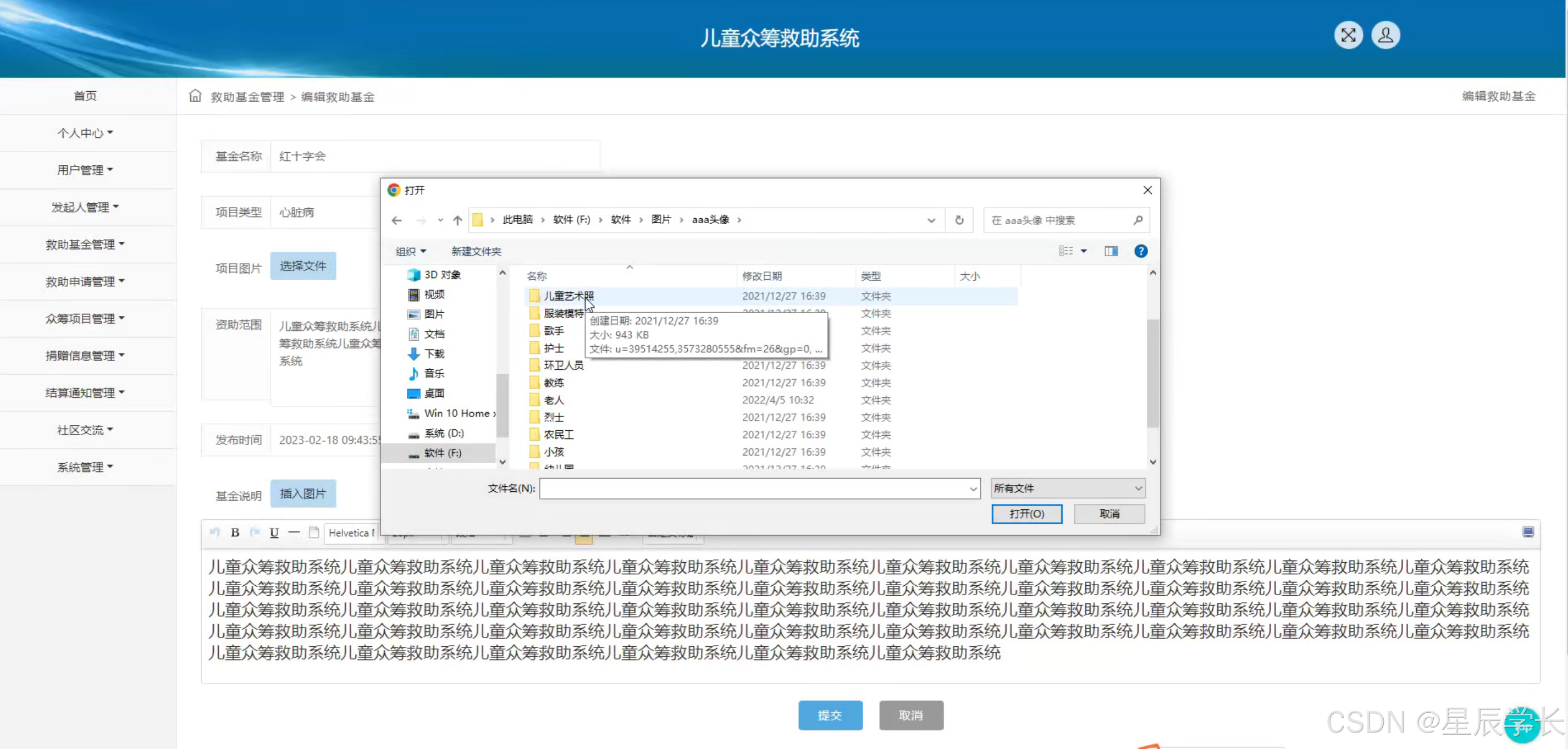Expand the address bar history dropdown
The height and width of the screenshot is (749, 1568).
[931, 220]
